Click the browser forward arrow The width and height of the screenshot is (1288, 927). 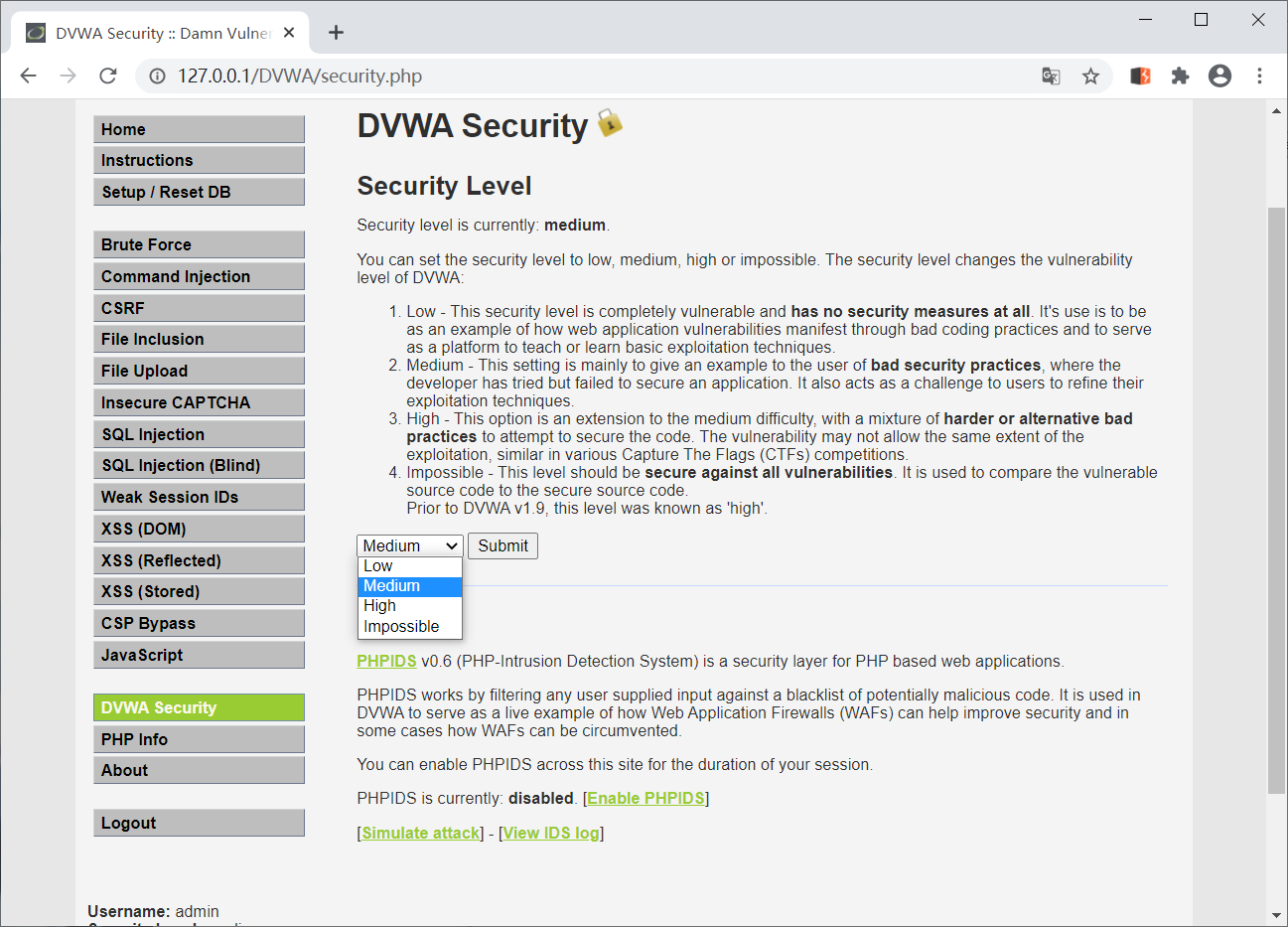coord(68,76)
